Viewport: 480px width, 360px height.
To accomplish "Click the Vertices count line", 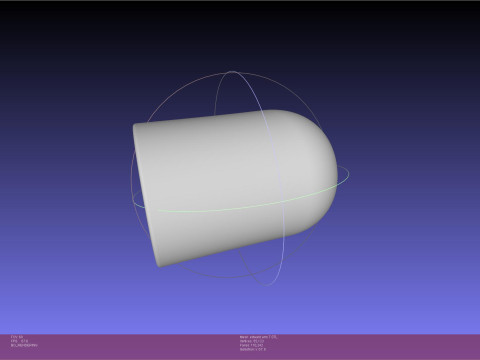I will point(252,341).
